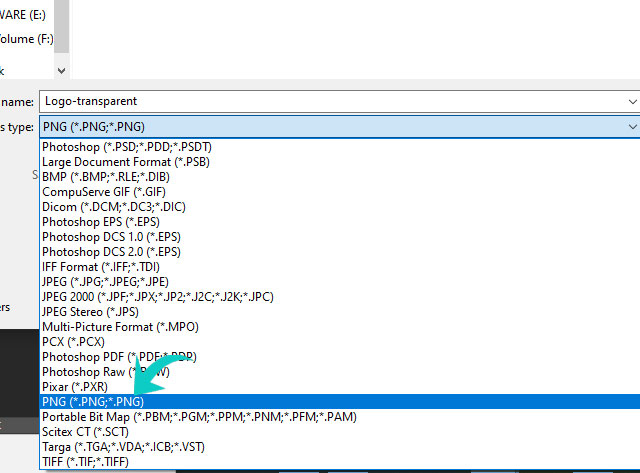
Task: Choose IFF Format (*.IFF;*.TDI)
Action: coord(340,267)
